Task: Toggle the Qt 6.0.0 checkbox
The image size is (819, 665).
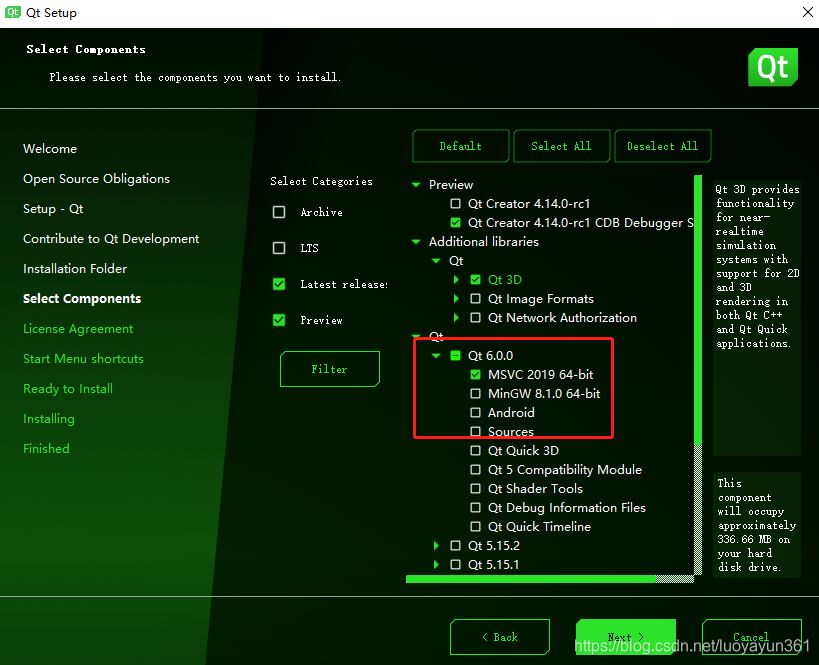Action: pyautogui.click(x=455, y=356)
